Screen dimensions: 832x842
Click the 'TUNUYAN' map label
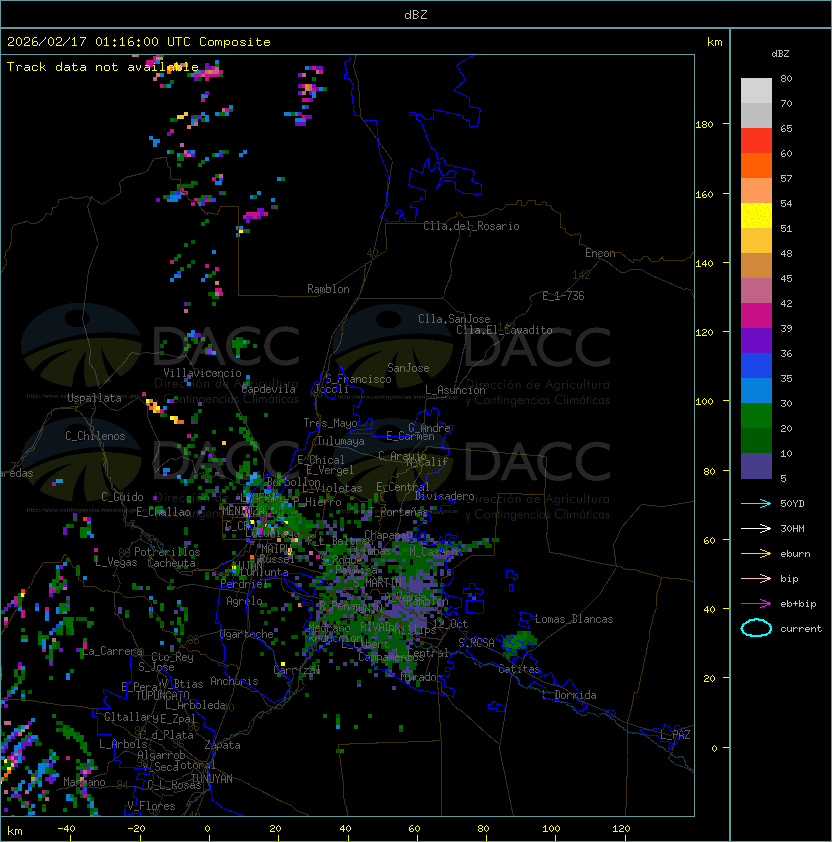click(x=212, y=779)
